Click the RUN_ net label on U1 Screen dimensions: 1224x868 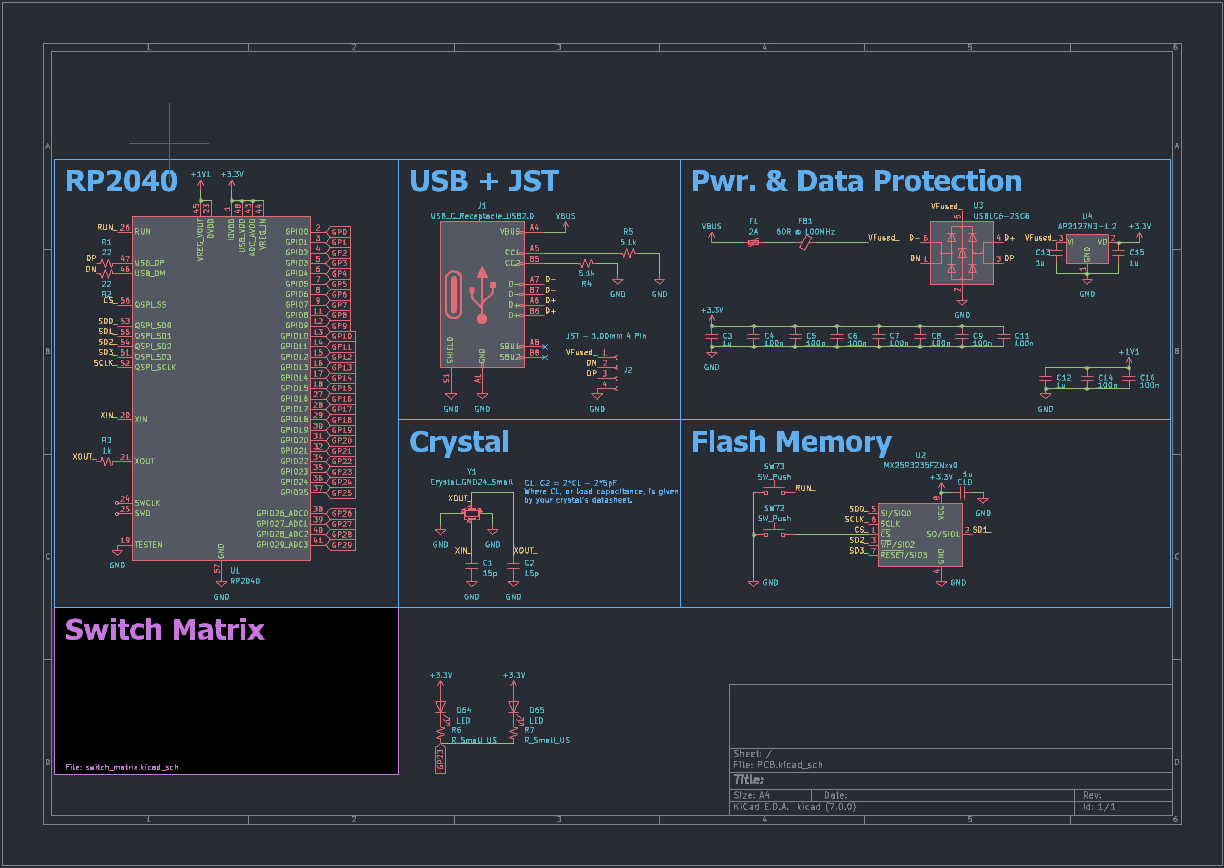pos(107,228)
